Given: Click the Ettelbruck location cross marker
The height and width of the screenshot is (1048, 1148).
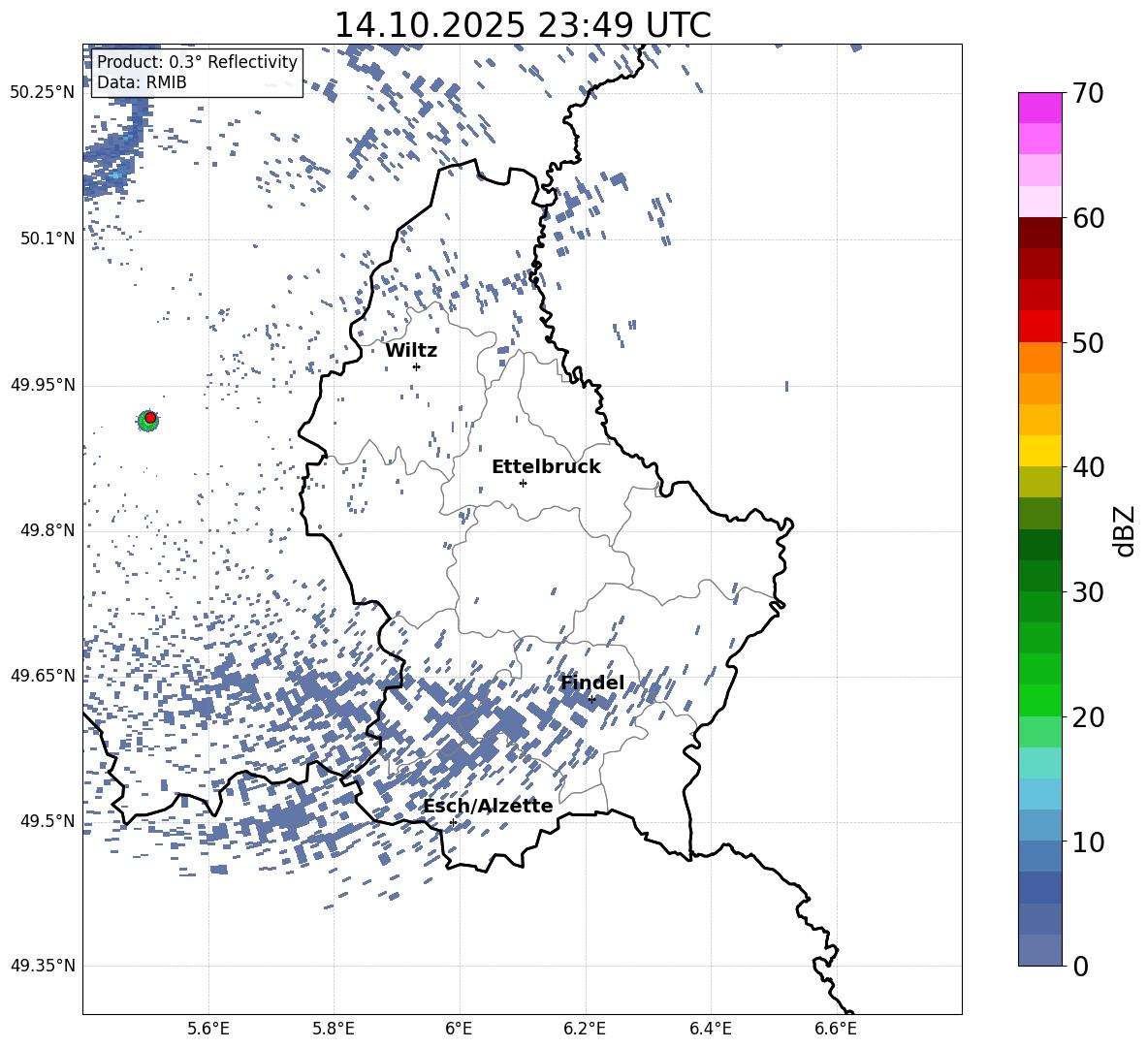Looking at the screenshot, I should [x=523, y=483].
